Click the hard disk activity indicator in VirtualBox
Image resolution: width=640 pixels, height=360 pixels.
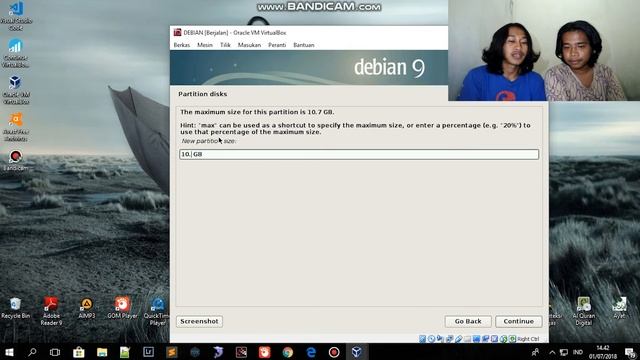422,339
